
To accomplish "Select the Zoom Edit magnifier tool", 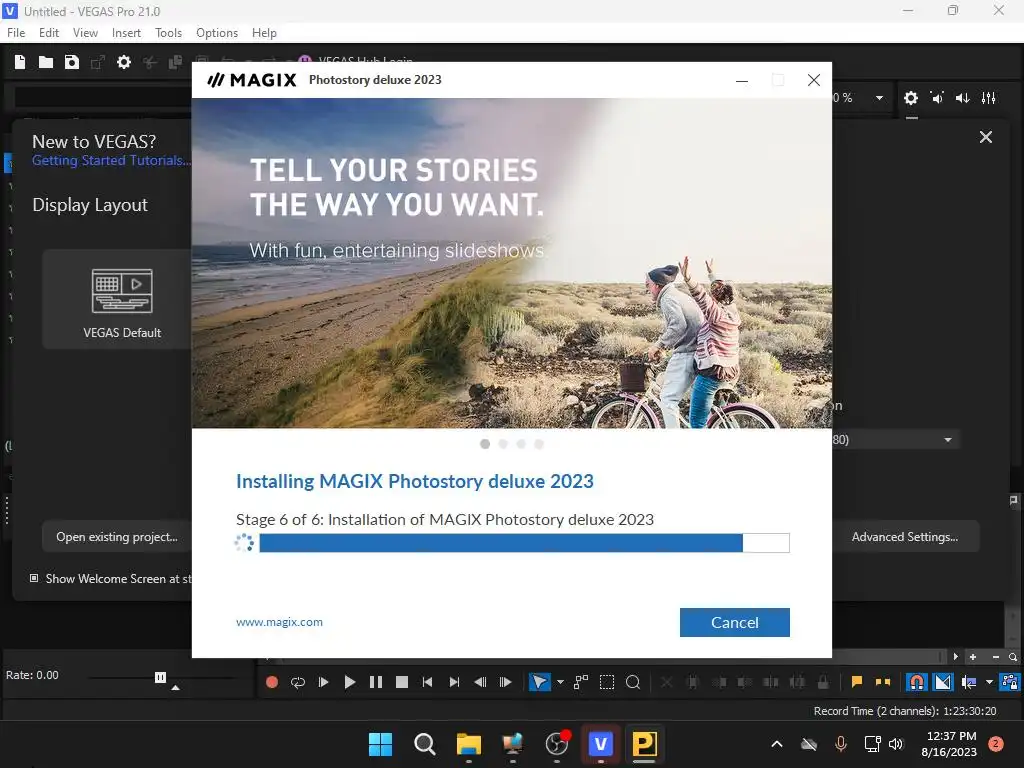I will (633, 682).
